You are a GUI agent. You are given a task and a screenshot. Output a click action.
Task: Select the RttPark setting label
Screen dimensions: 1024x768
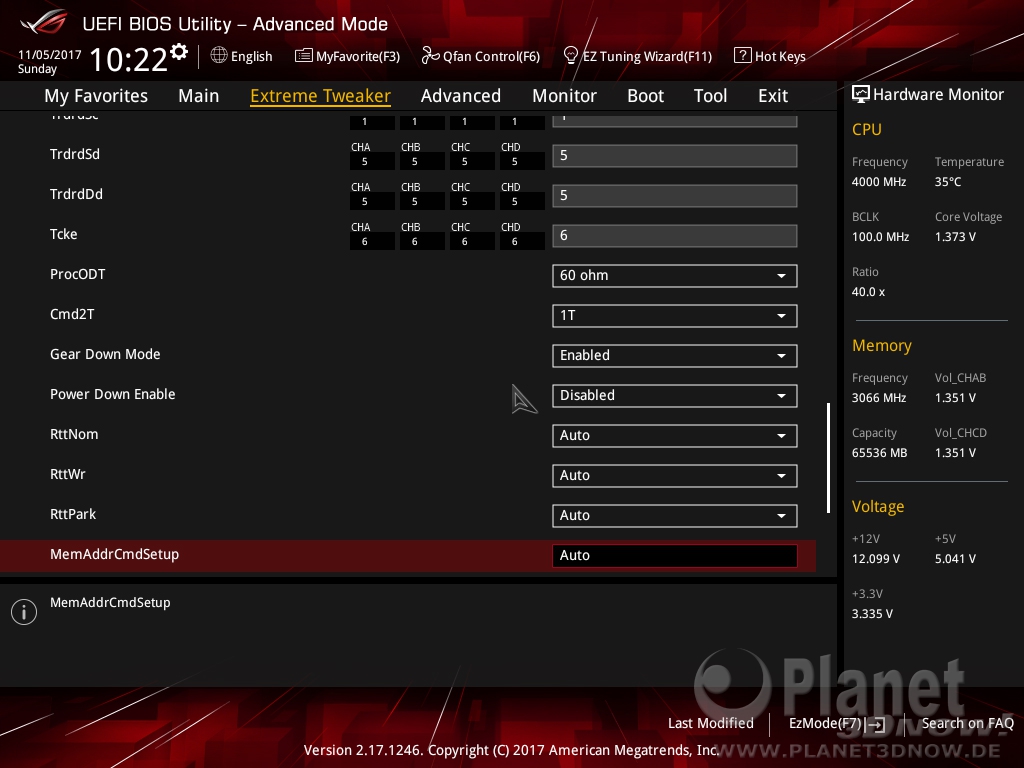72,514
